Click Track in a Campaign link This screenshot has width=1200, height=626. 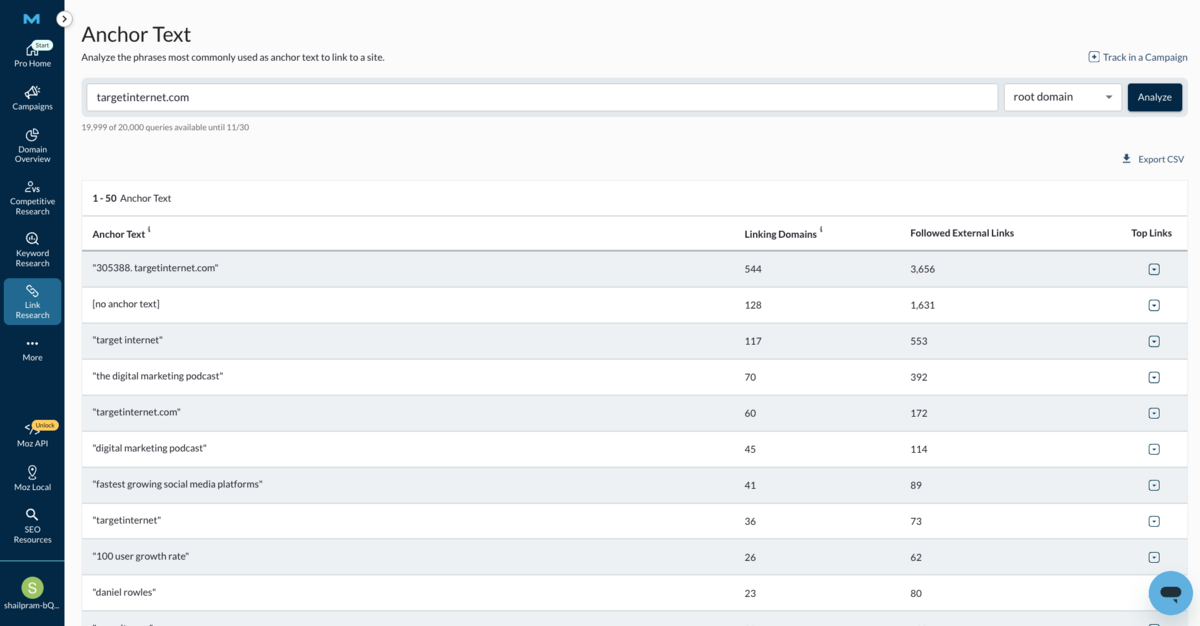(1138, 57)
